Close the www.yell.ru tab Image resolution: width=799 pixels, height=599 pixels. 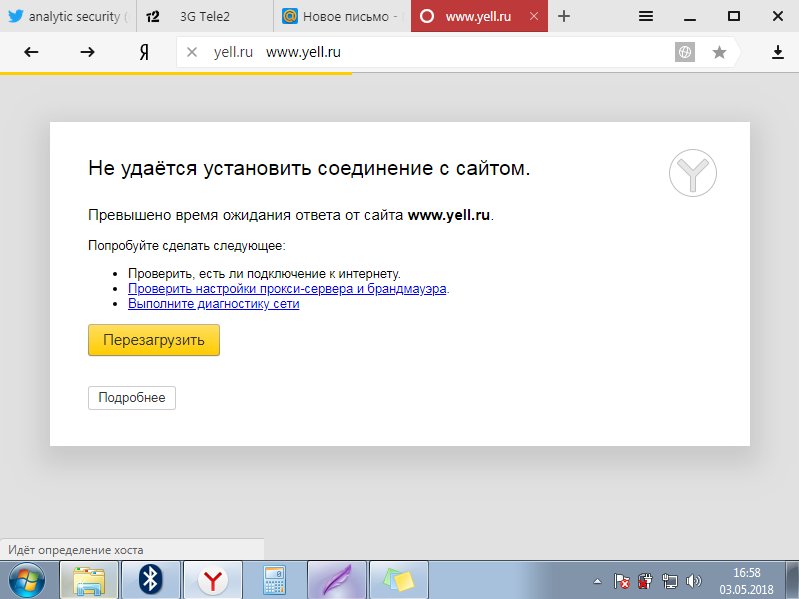(x=534, y=16)
